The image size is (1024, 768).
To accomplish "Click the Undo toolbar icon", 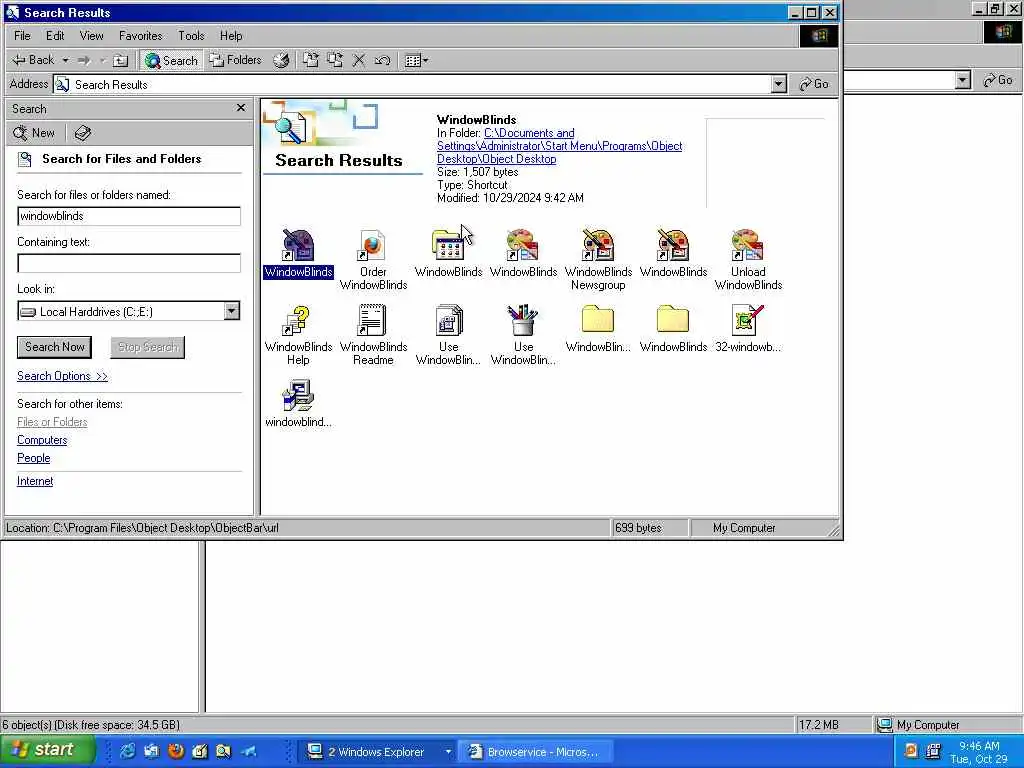I will 382,60.
